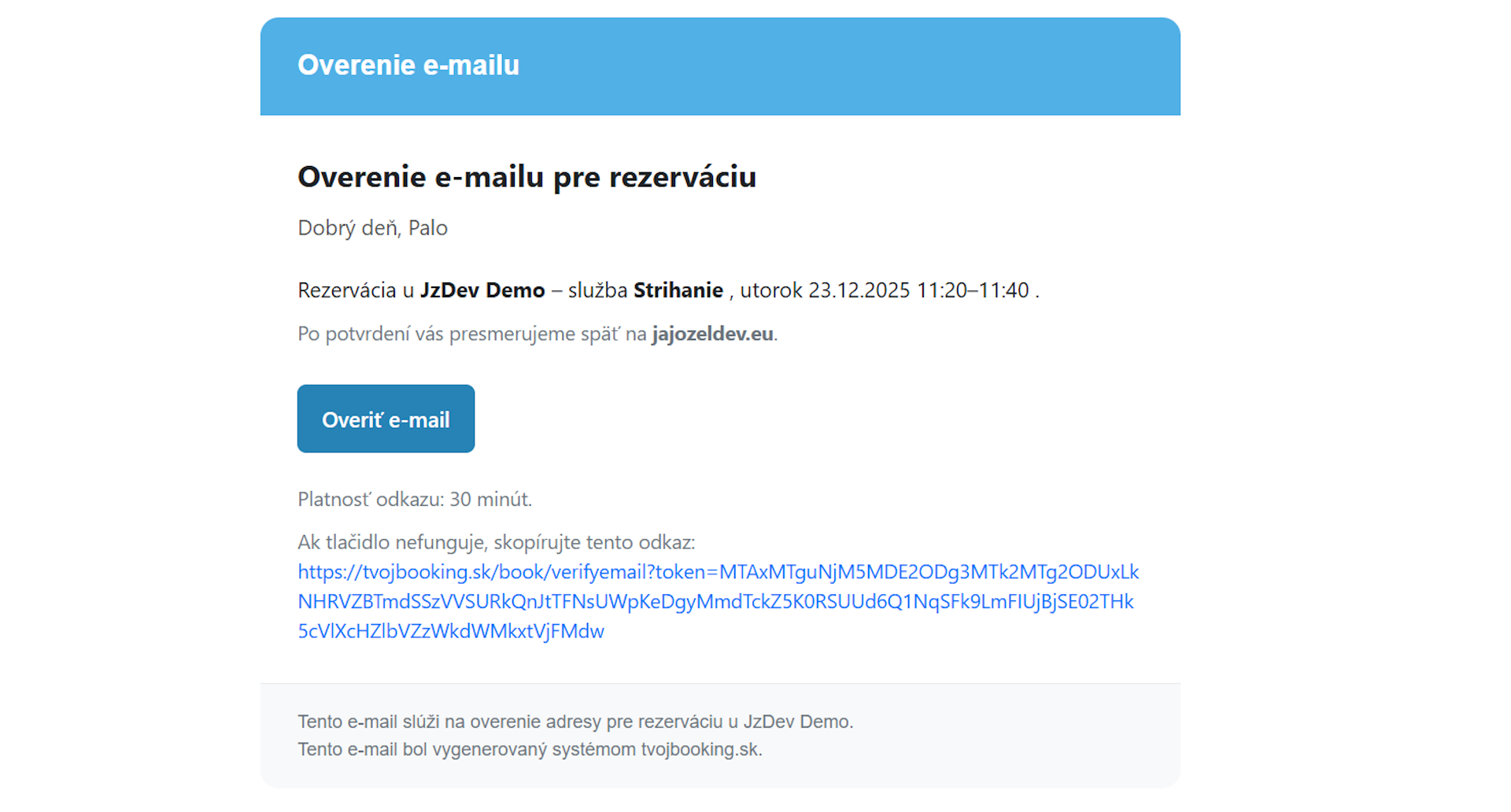The width and height of the screenshot is (1511, 812).
Task: Click the blue banner title Overenie e-mailu
Action: [x=408, y=65]
